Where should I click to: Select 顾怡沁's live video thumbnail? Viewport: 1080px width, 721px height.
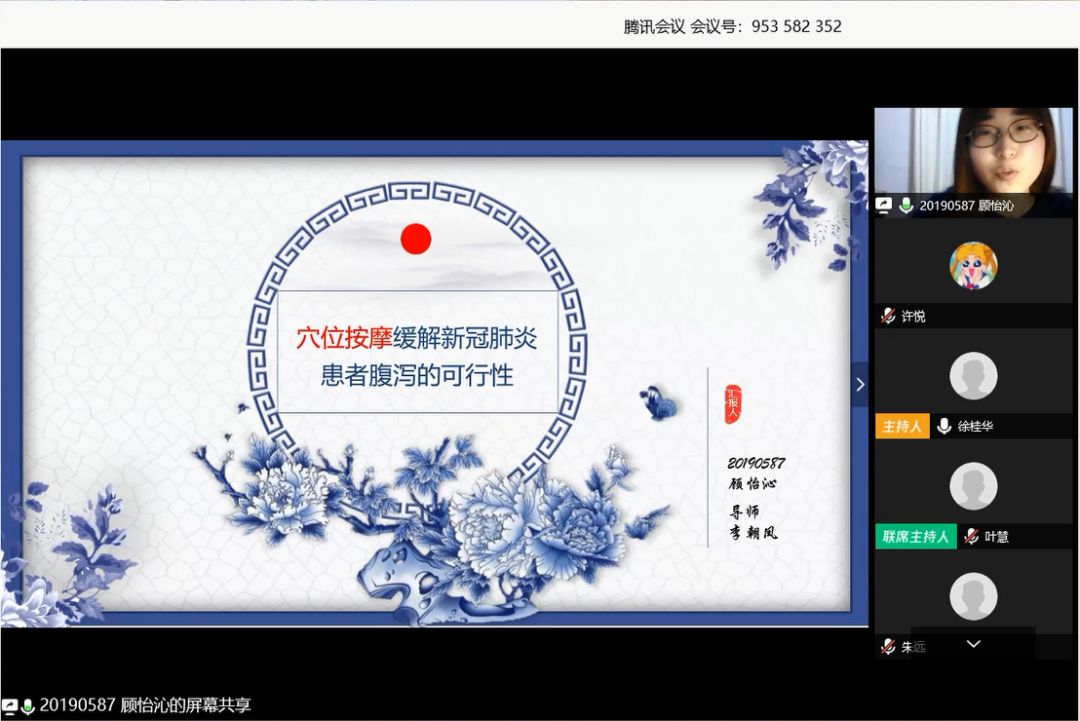tap(972, 150)
